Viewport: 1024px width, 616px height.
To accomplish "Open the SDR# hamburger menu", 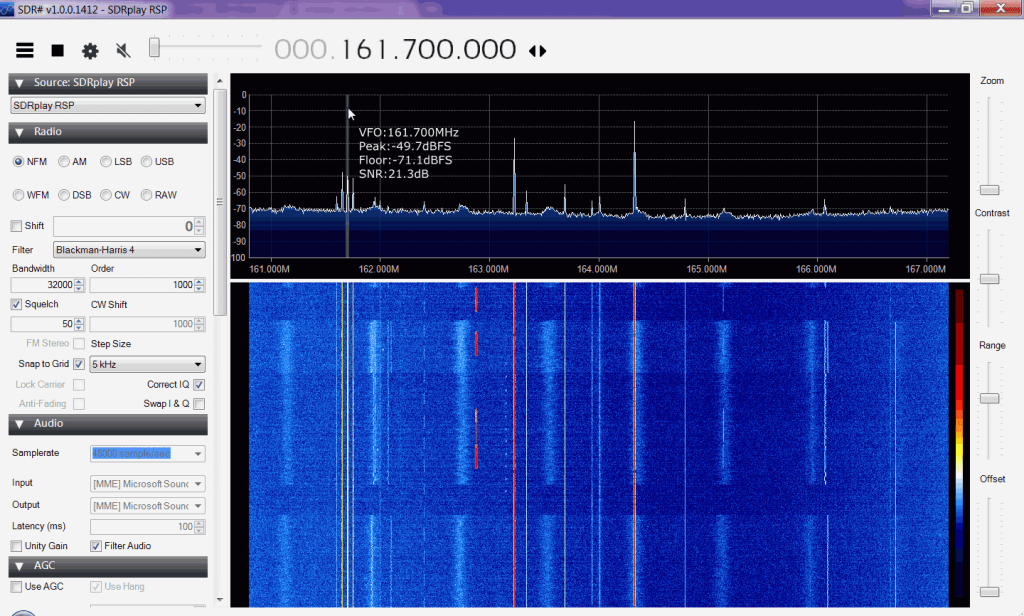I will tap(25, 49).
